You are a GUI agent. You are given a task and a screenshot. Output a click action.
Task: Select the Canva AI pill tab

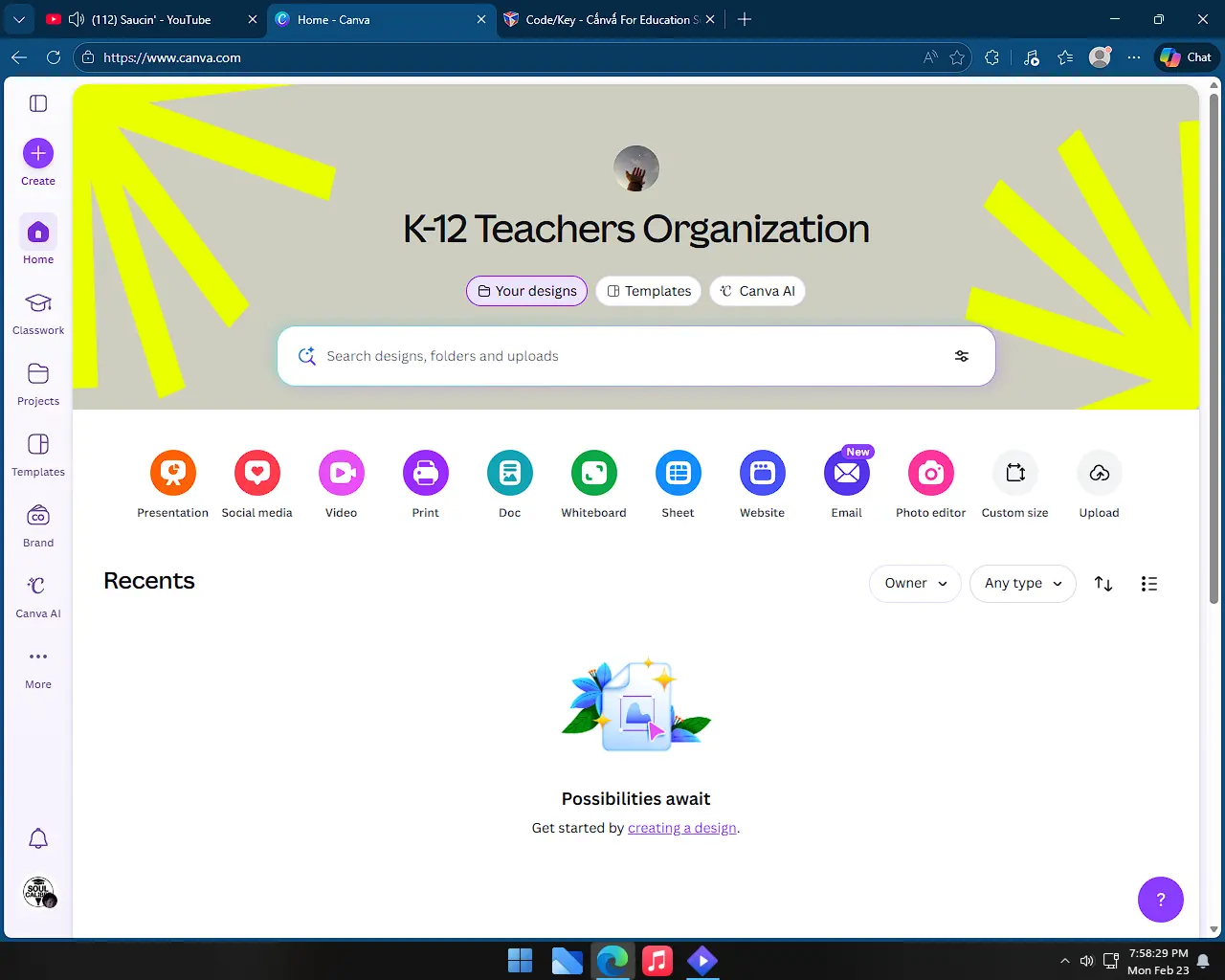click(x=757, y=291)
